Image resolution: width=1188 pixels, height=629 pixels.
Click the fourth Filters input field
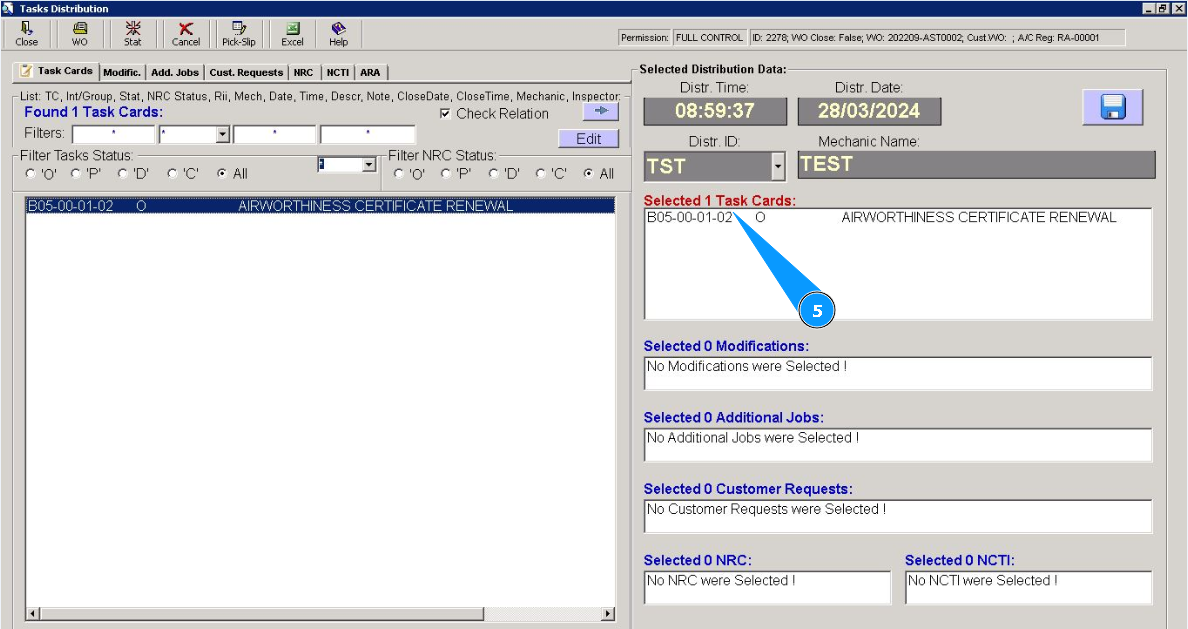coord(367,135)
